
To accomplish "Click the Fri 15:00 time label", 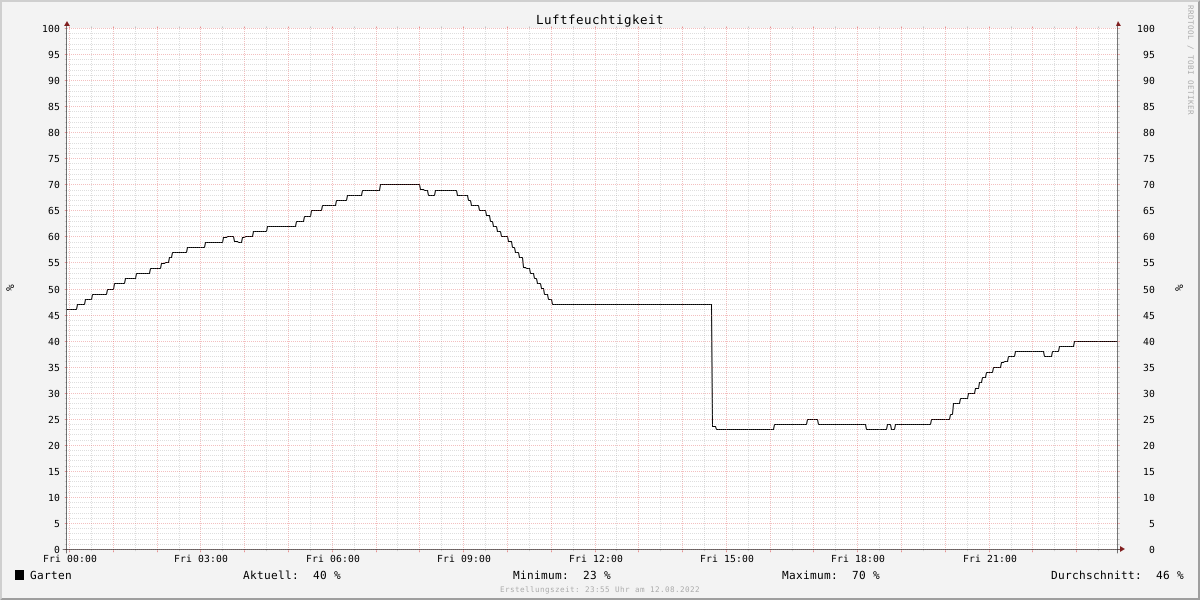I will (727, 559).
